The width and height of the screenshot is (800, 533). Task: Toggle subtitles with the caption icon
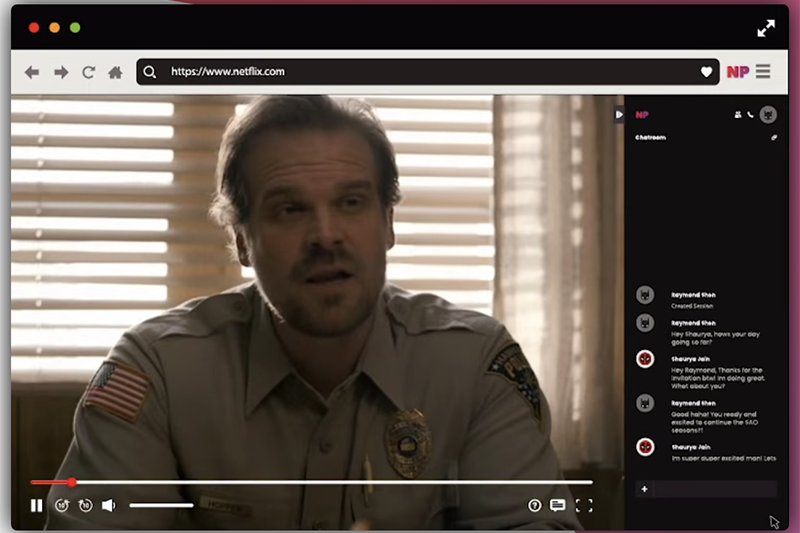[x=558, y=505]
